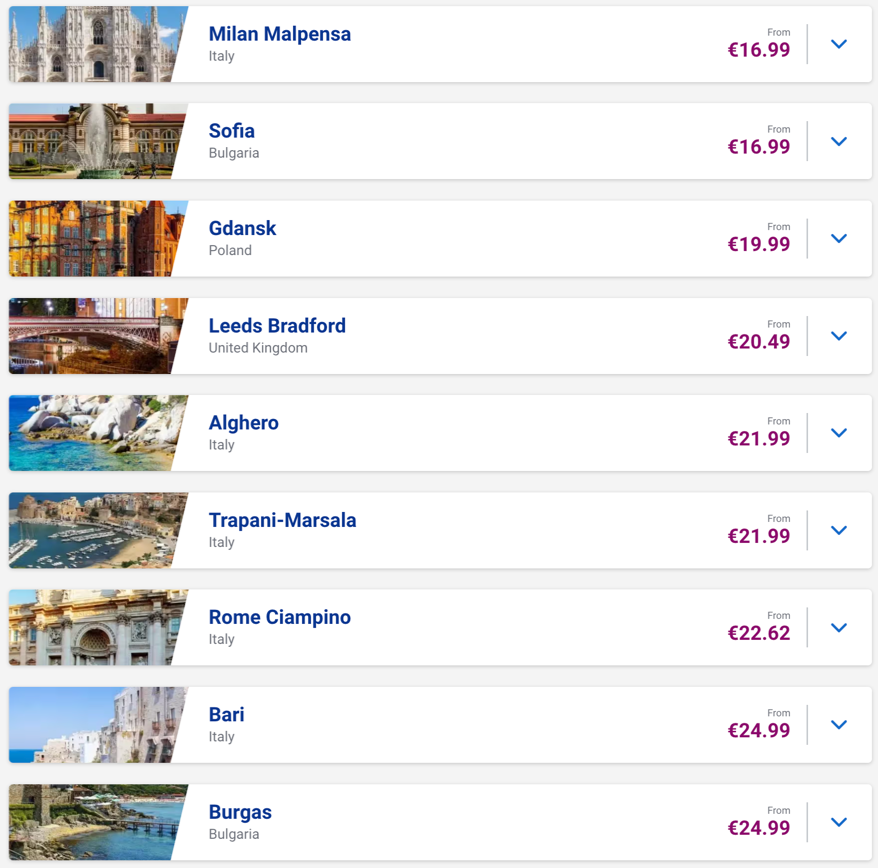Expand the Milan Malpensa fare chevron

point(839,44)
